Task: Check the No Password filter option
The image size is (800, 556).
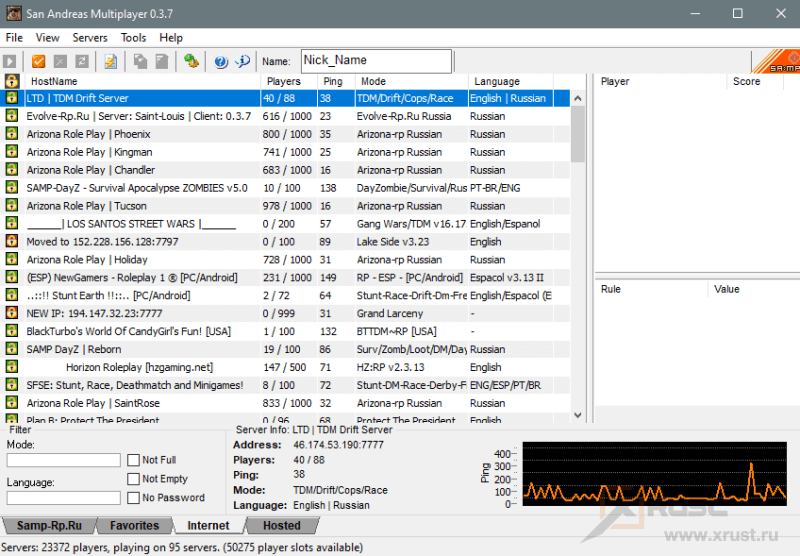Action: pos(134,498)
